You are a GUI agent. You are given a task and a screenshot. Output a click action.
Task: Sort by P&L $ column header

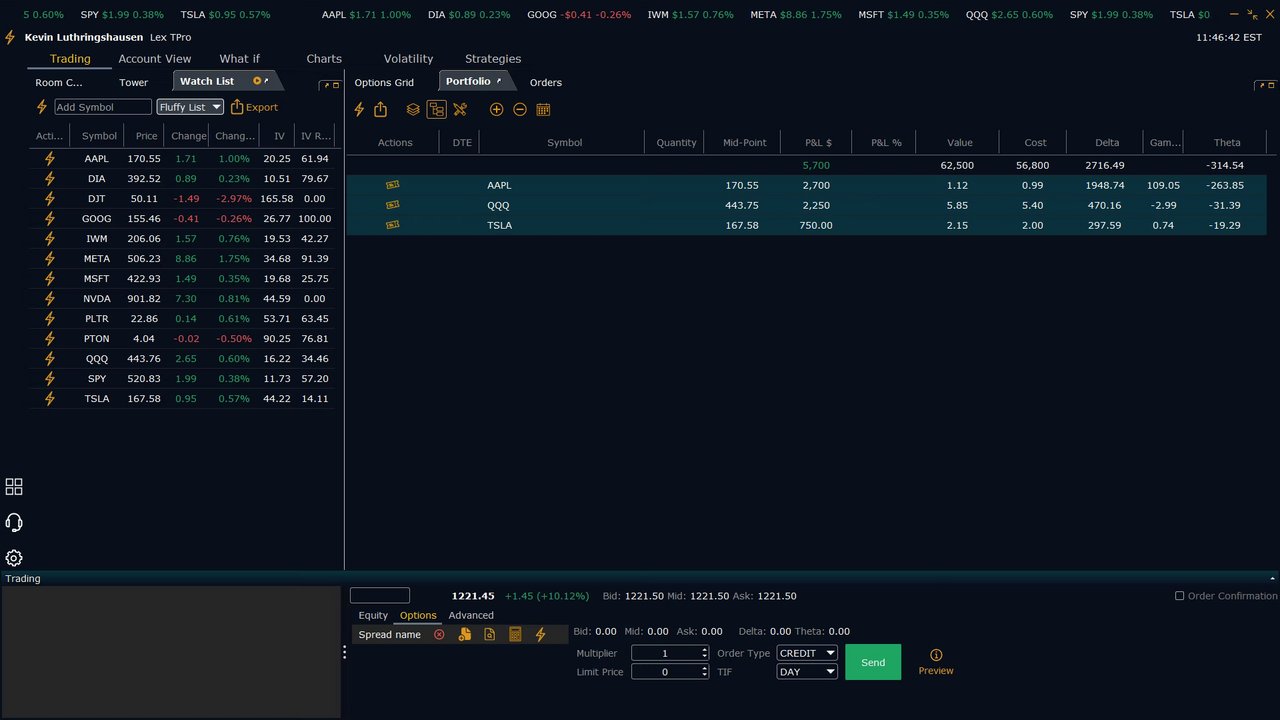tap(818, 142)
